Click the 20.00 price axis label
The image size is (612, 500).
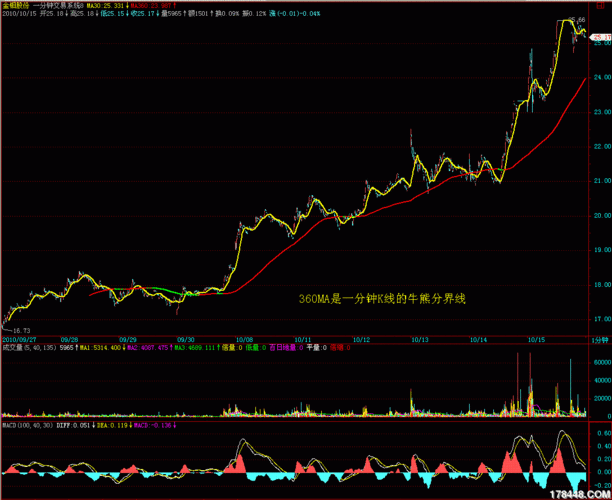[602, 216]
